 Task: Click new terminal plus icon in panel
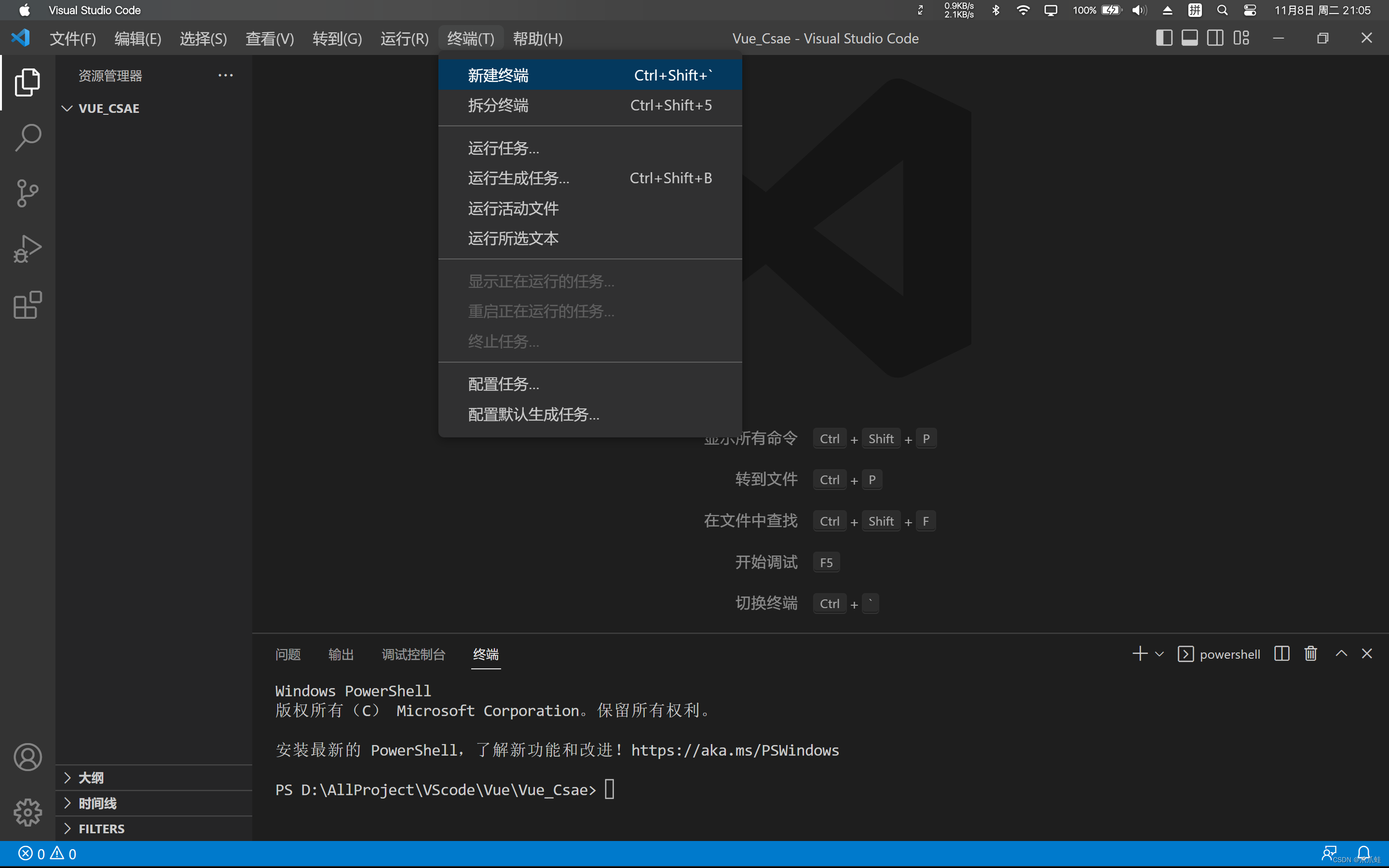point(1140,653)
